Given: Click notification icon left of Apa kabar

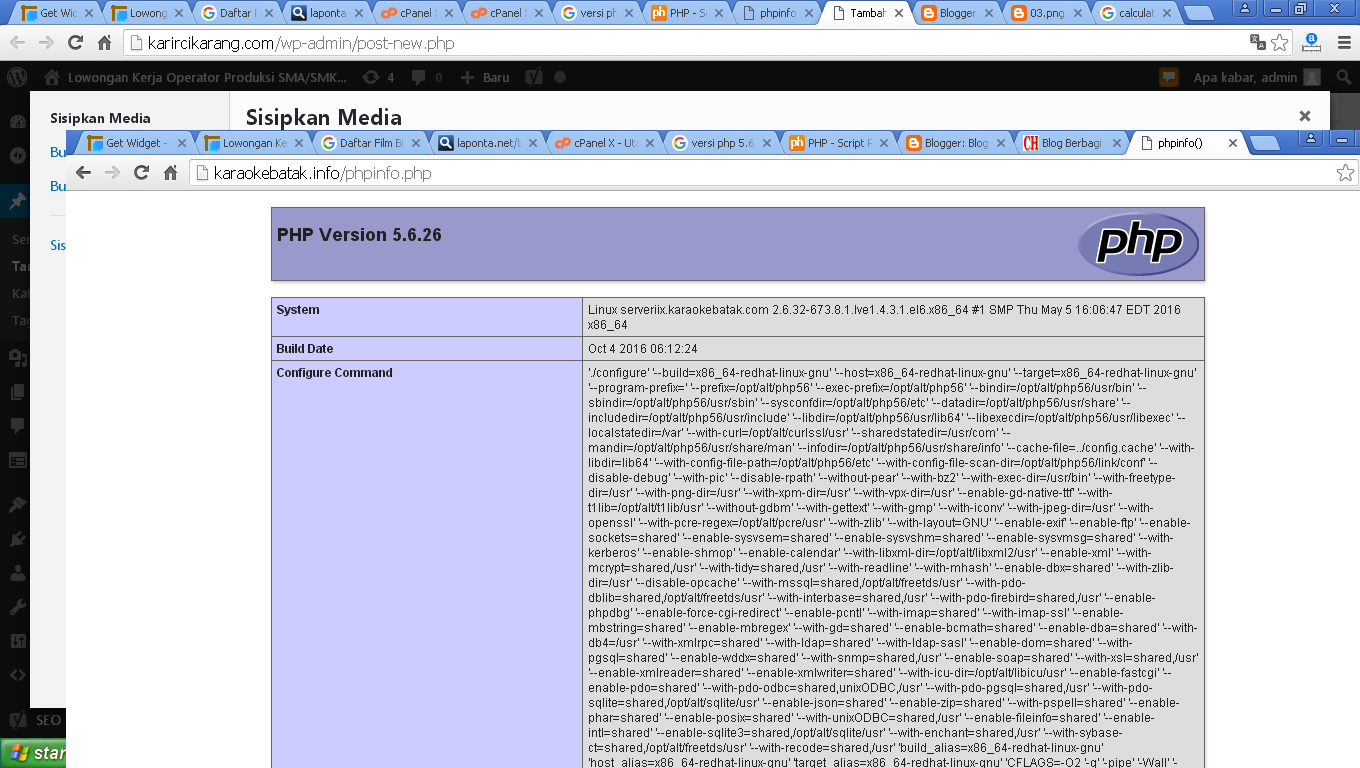Looking at the screenshot, I should (x=1168, y=77).
